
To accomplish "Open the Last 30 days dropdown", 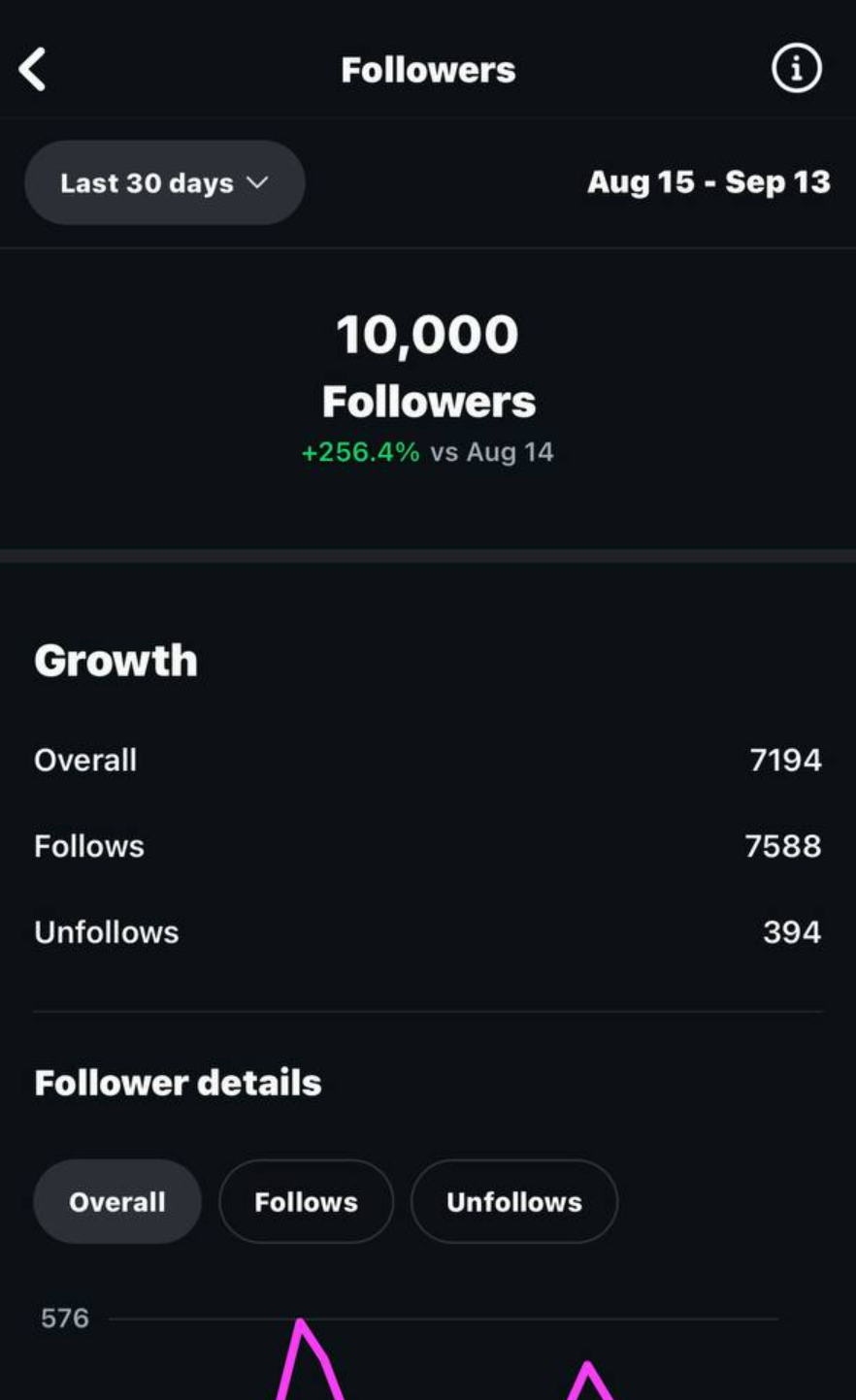I will point(164,183).
